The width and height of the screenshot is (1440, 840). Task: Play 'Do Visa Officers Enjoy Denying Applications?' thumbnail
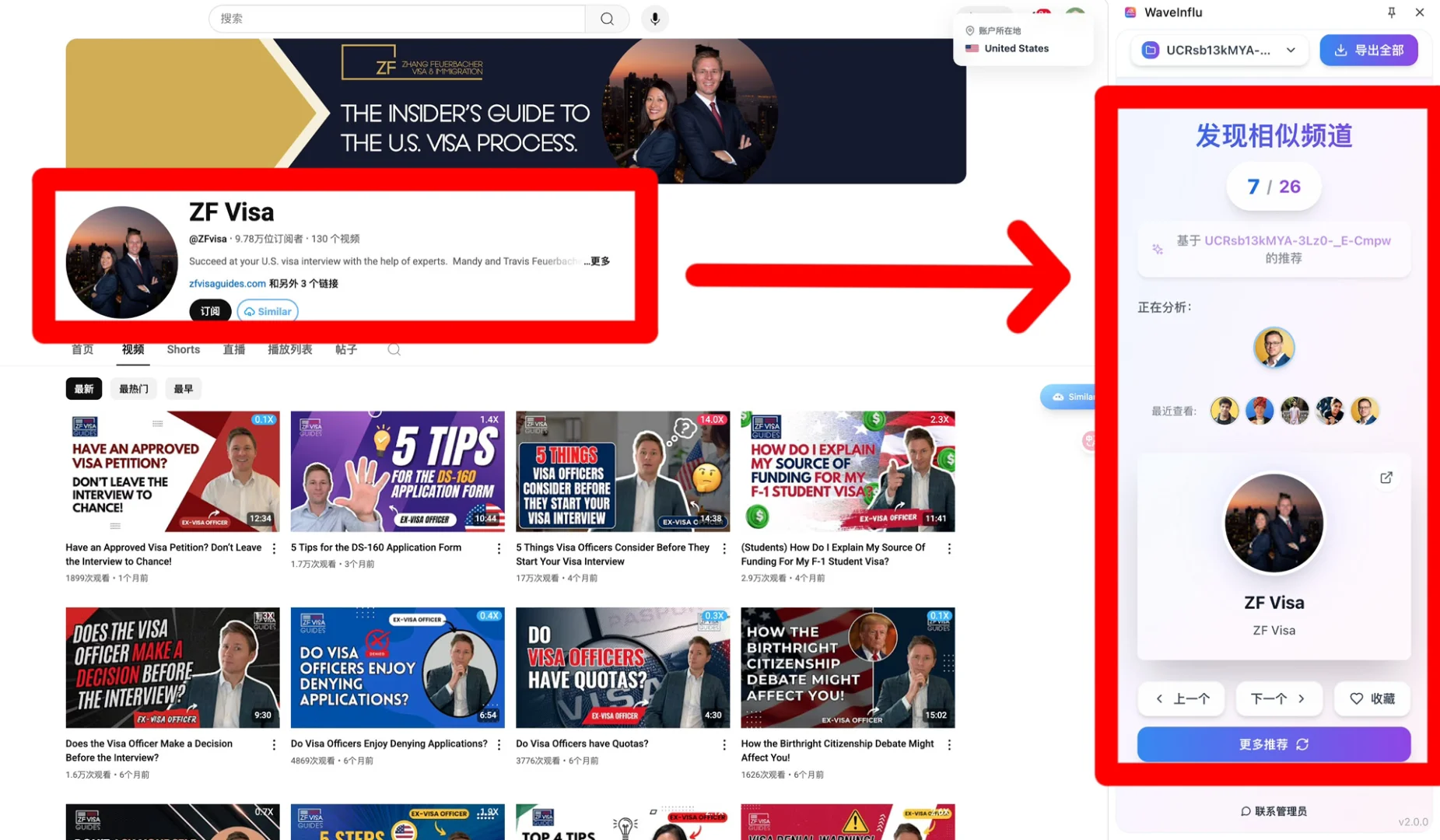click(398, 668)
